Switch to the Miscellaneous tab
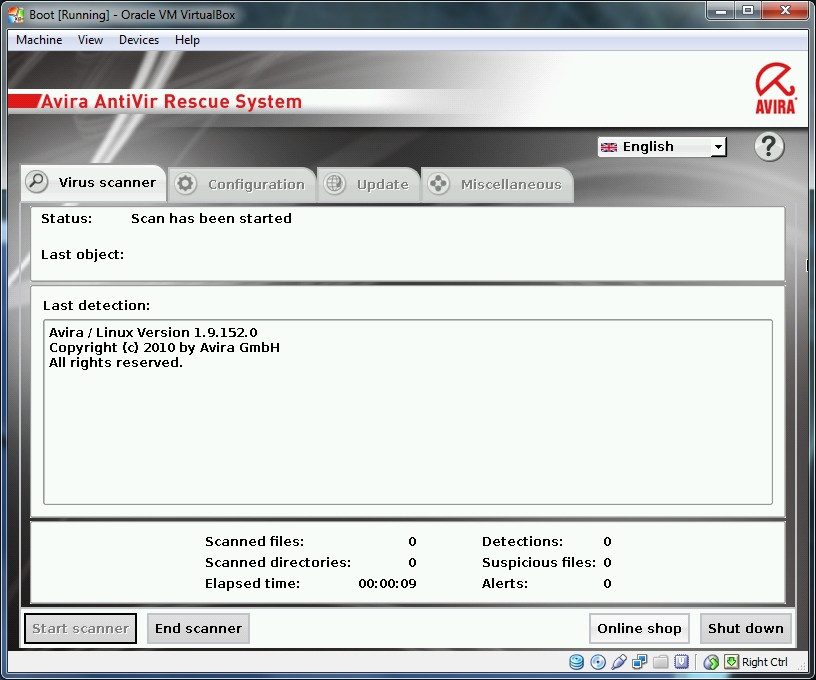 496,184
